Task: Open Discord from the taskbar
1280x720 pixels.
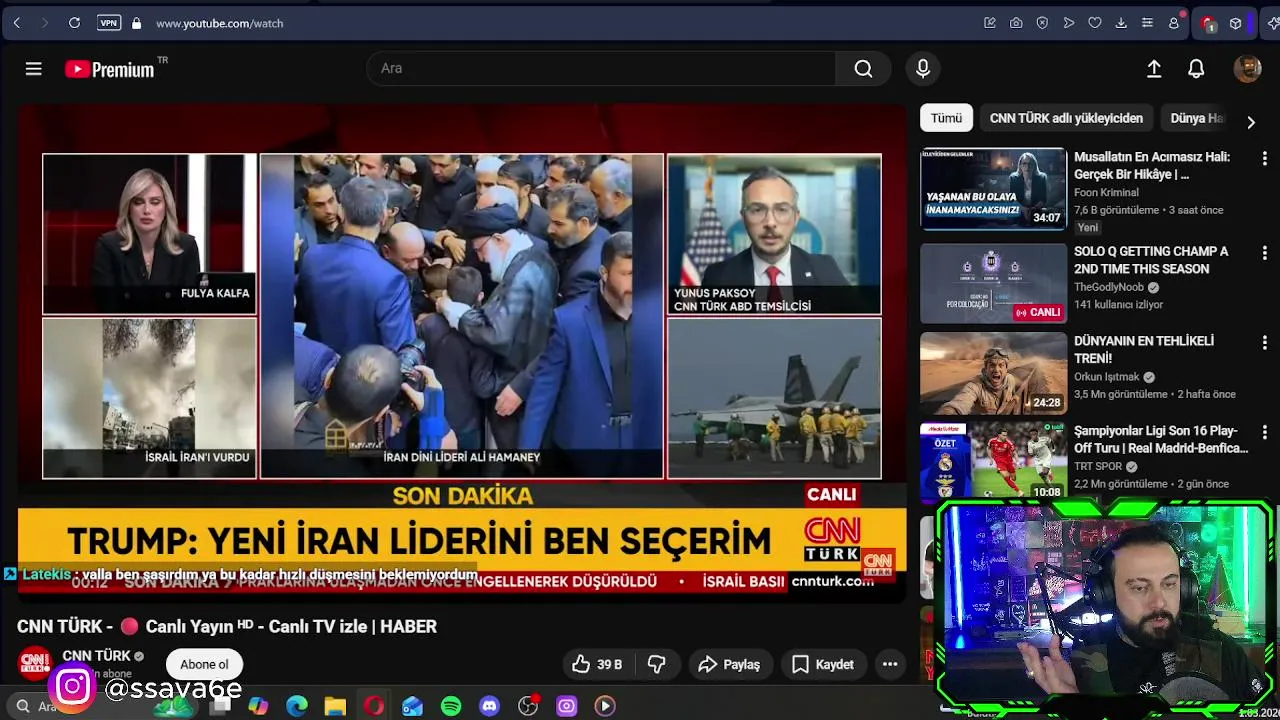Action: [x=489, y=706]
